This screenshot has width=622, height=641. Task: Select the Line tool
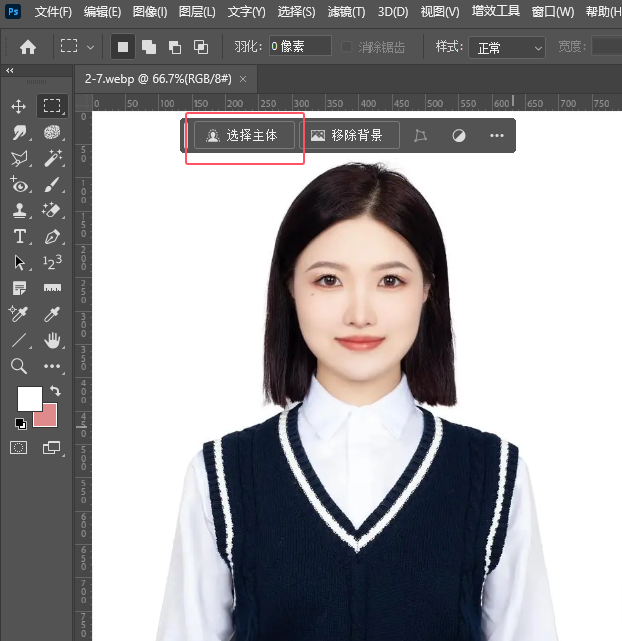click(19, 340)
